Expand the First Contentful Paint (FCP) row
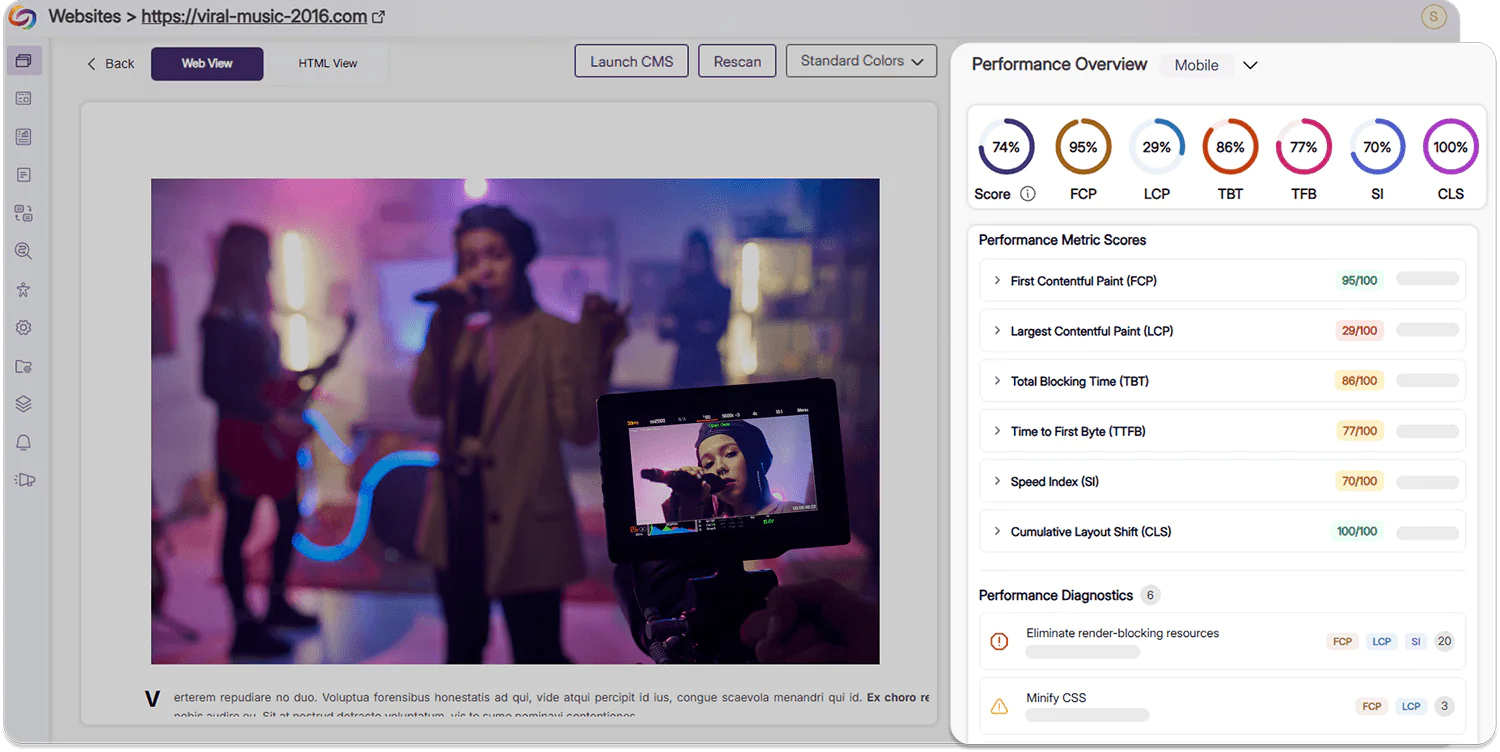Viewport: 1500px width, 752px height. (x=1222, y=281)
